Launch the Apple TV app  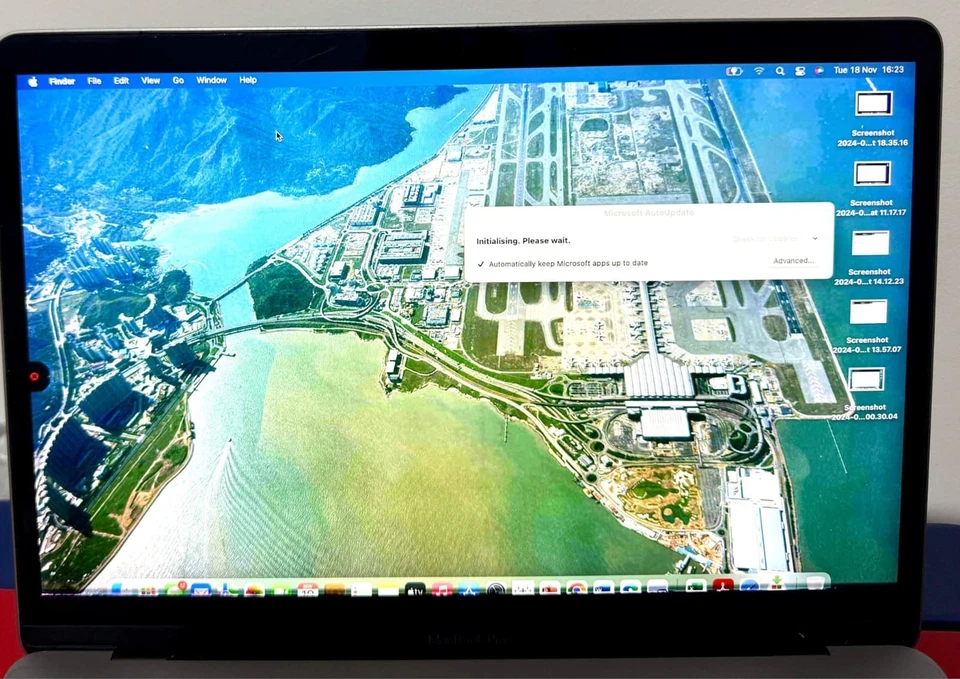point(415,590)
